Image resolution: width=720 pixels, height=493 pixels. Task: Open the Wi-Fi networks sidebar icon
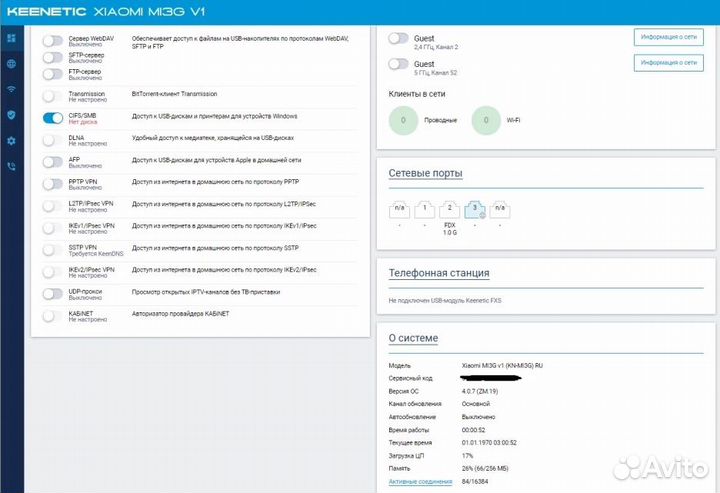tap(12, 89)
